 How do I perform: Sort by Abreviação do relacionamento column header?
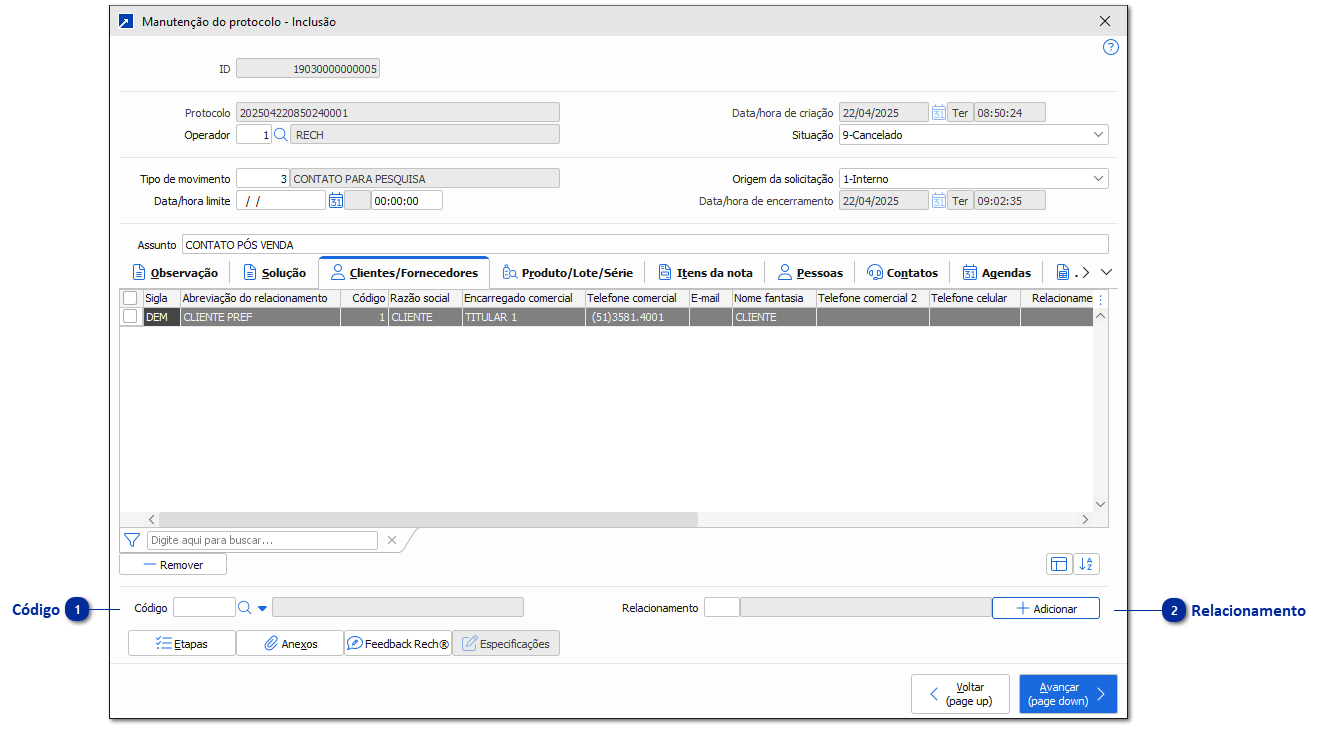(x=260, y=298)
